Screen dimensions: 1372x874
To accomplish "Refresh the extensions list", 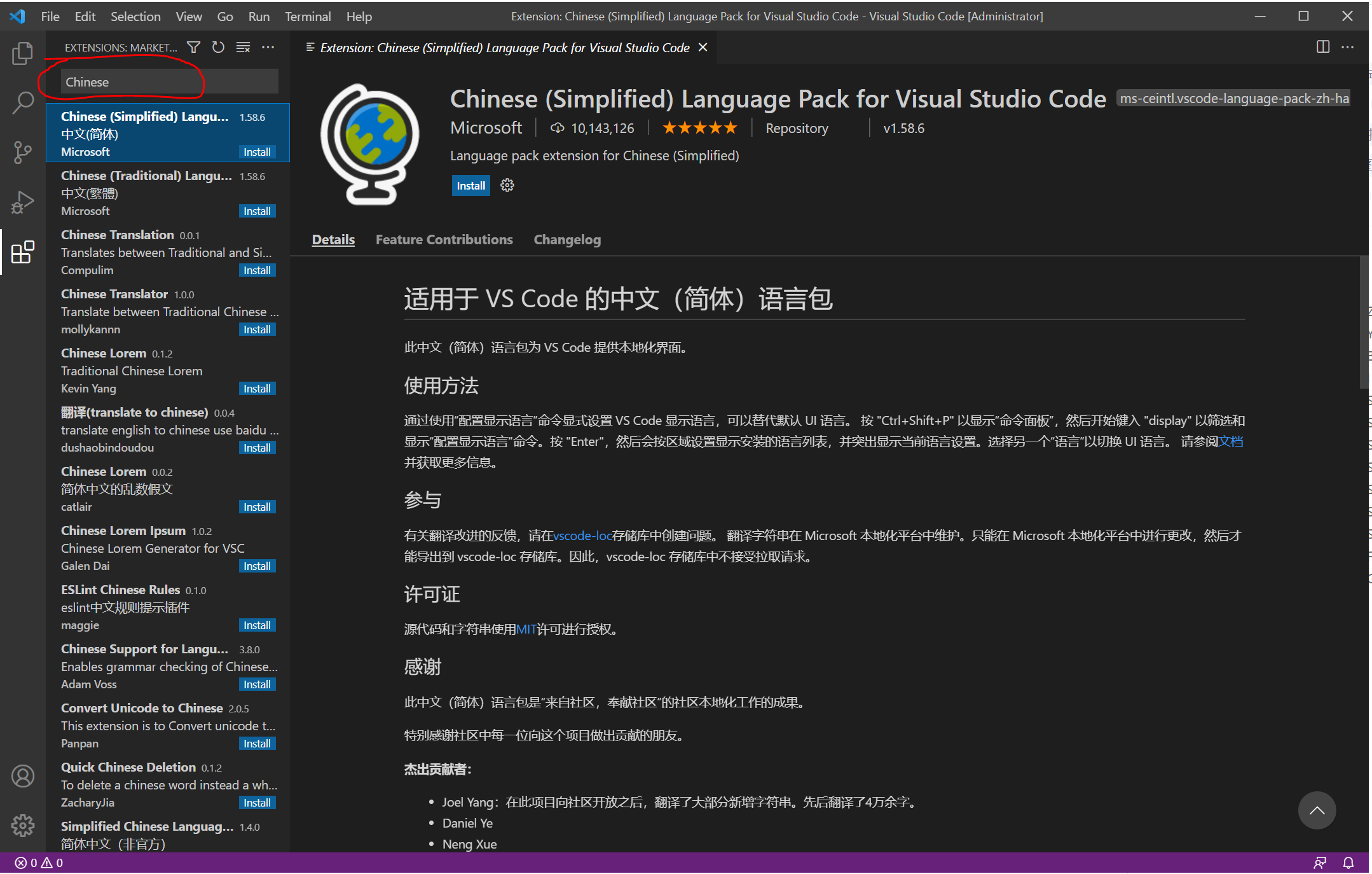I will (217, 47).
